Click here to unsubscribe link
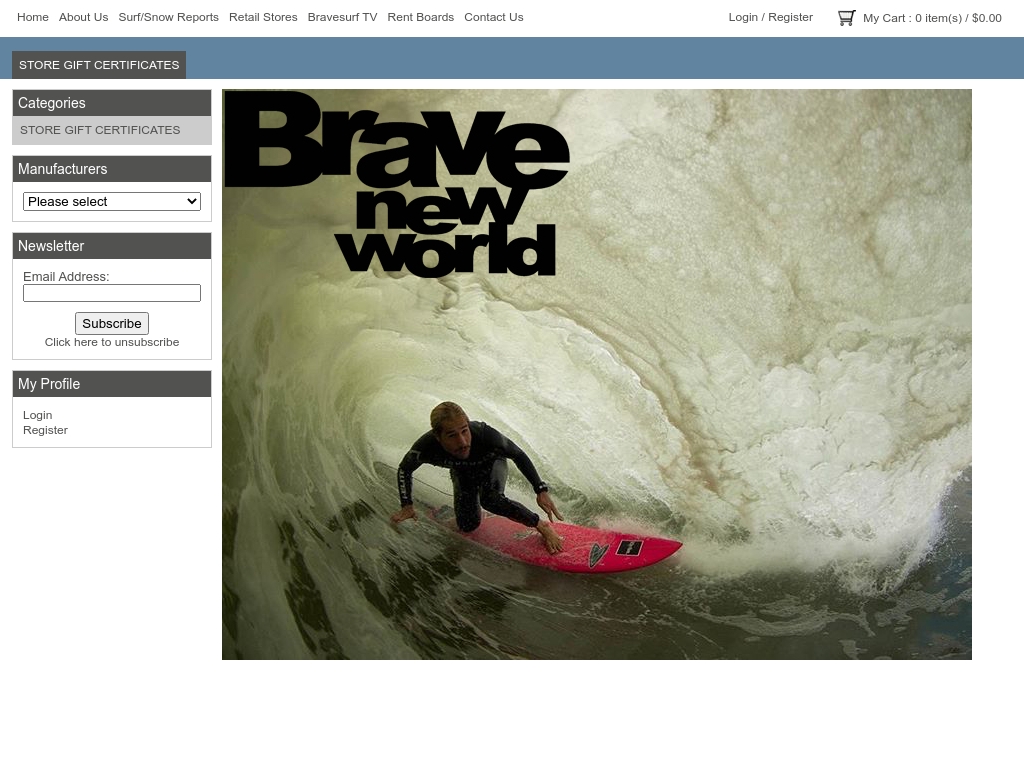This screenshot has width=1024, height=768. 112,342
